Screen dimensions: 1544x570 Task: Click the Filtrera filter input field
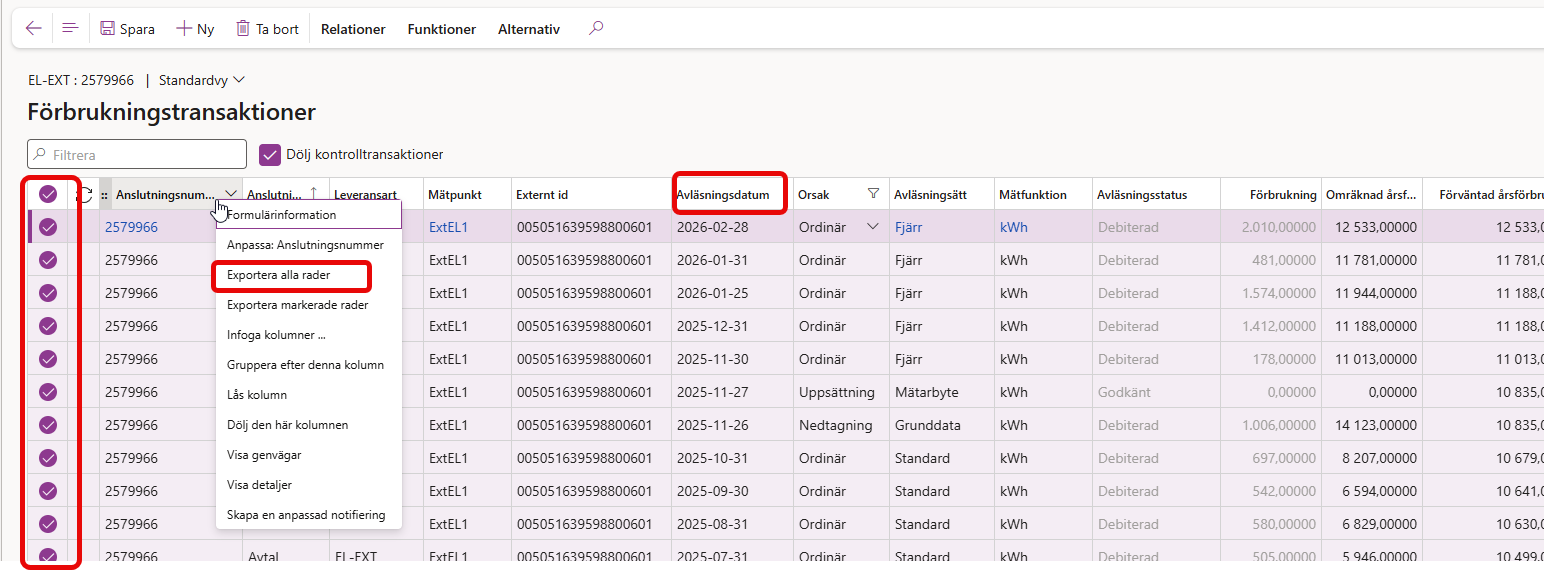pos(137,155)
